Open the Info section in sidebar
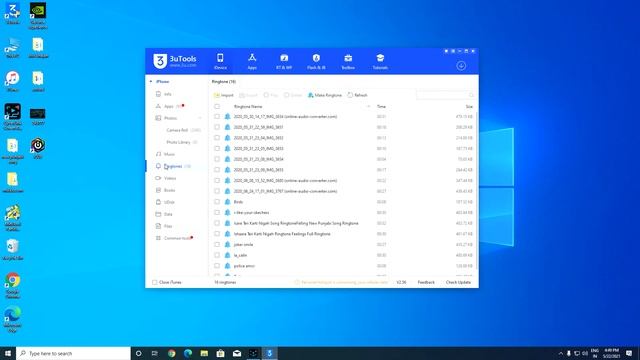The width and height of the screenshot is (640, 360). pyautogui.click(x=167, y=94)
